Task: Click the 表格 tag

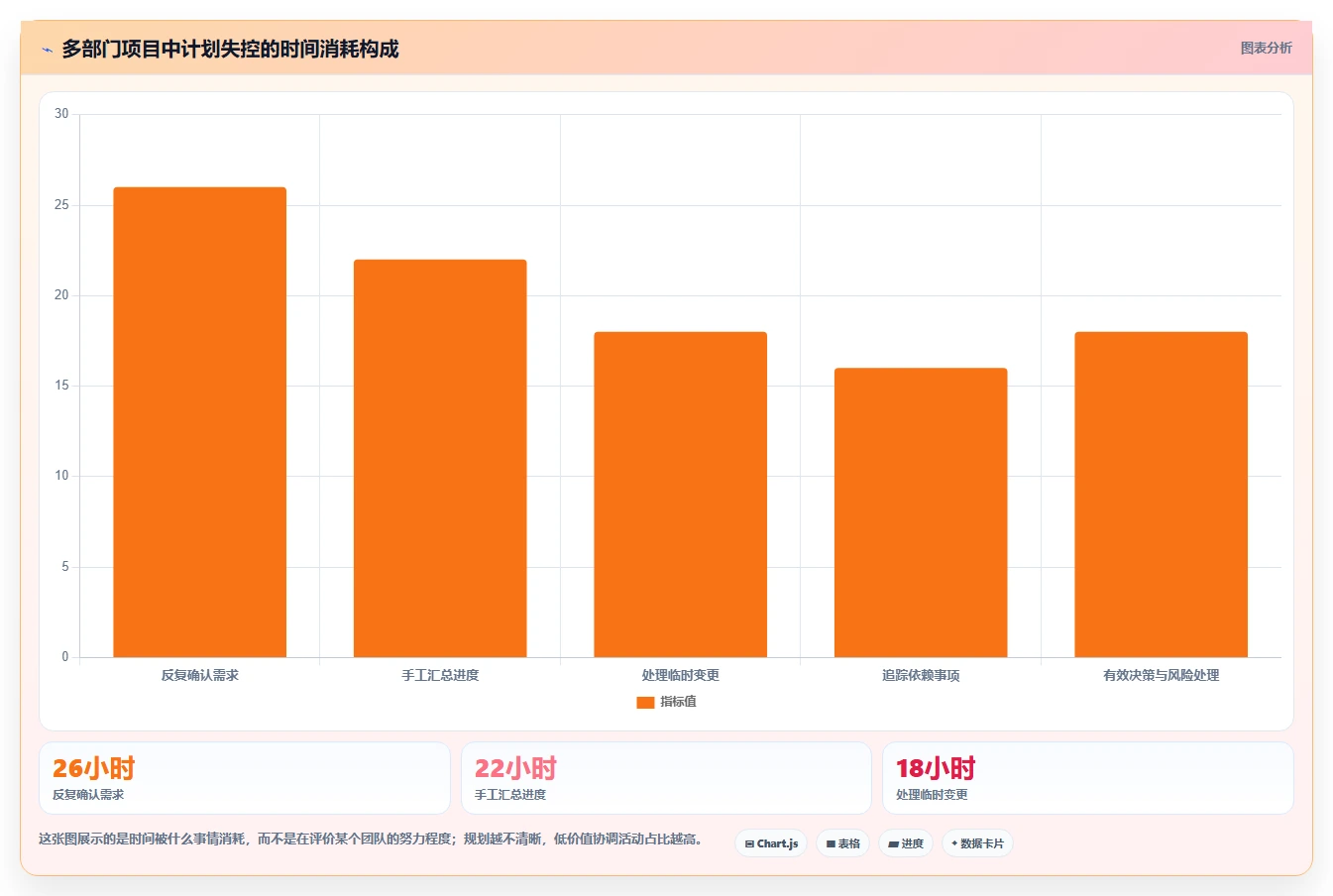Action: click(x=842, y=843)
